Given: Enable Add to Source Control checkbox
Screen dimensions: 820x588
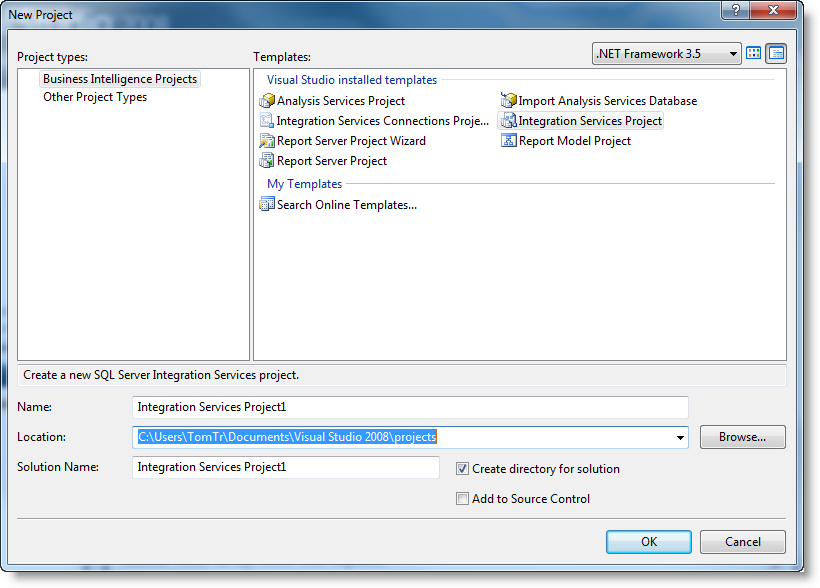Looking at the screenshot, I should click(462, 499).
